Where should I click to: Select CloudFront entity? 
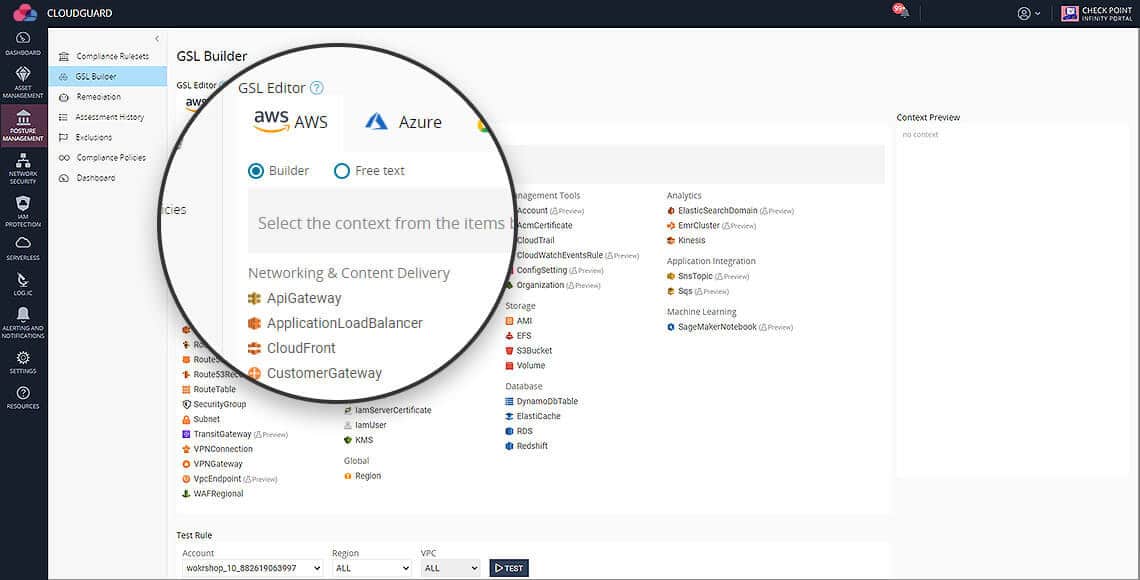coord(301,348)
